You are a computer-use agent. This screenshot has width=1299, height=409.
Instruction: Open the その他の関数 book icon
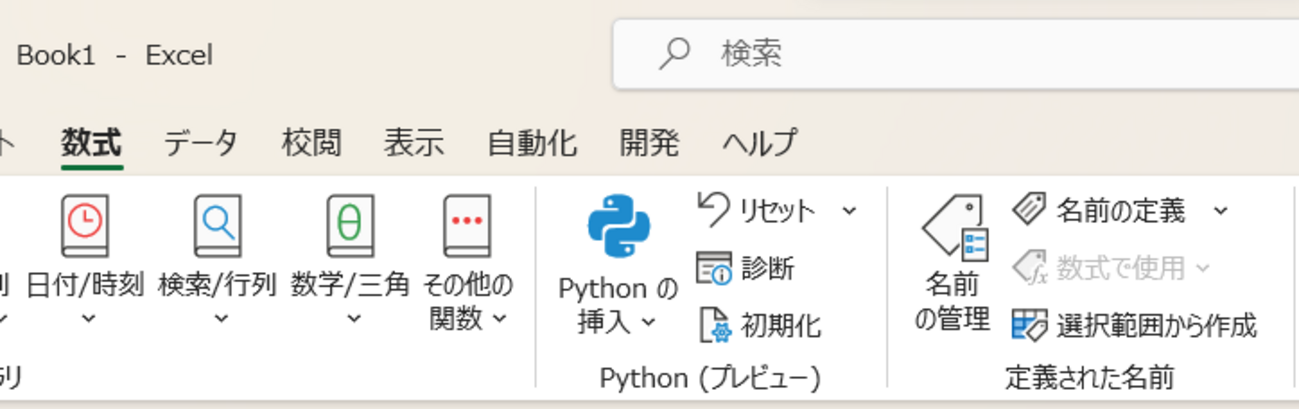pos(467,226)
